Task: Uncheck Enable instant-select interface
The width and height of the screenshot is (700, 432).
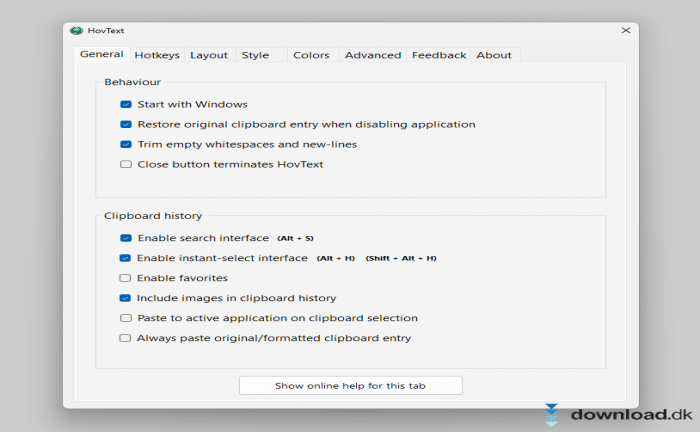Action: coord(125,258)
